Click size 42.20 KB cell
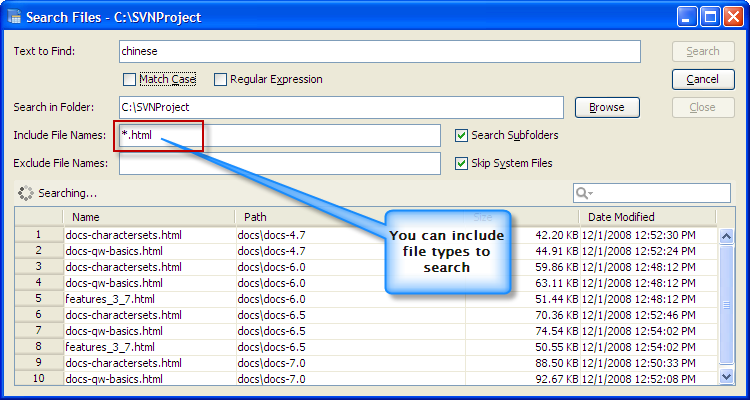The width and height of the screenshot is (750, 400). coord(556,235)
